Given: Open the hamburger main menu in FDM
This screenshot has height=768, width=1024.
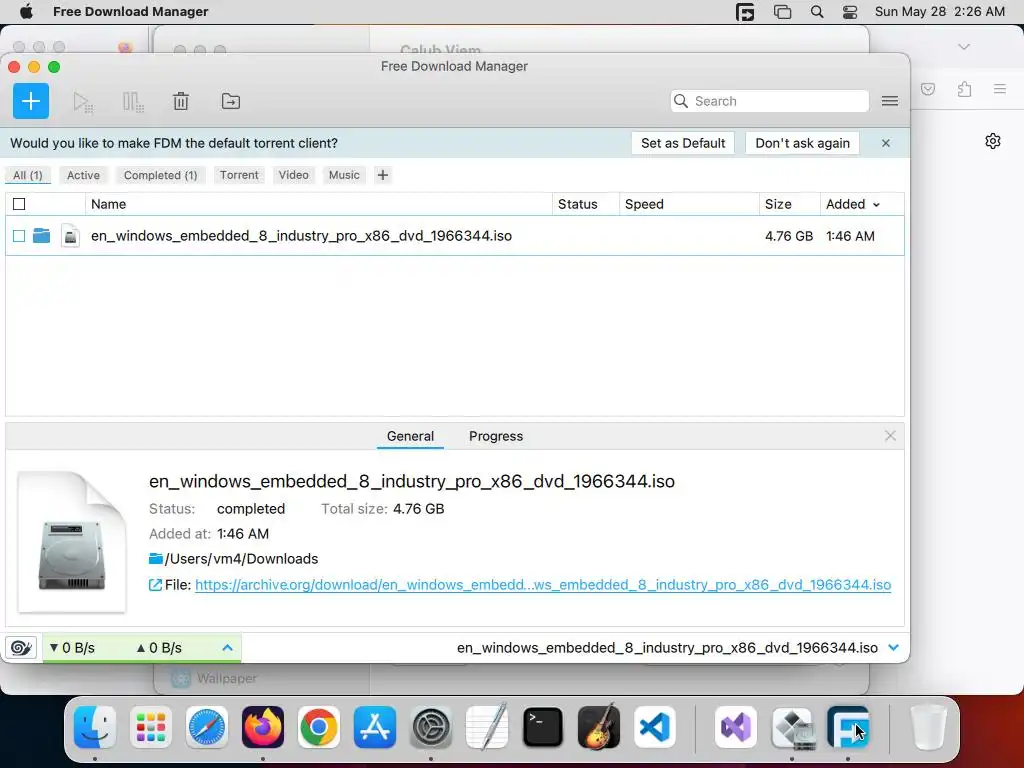Looking at the screenshot, I should pos(889,101).
